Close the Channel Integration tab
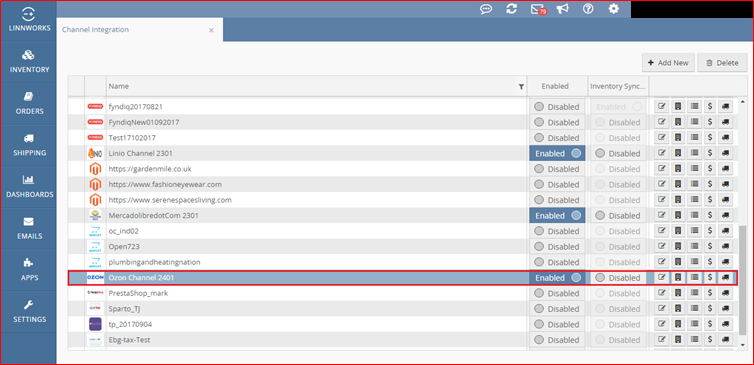 [211, 30]
